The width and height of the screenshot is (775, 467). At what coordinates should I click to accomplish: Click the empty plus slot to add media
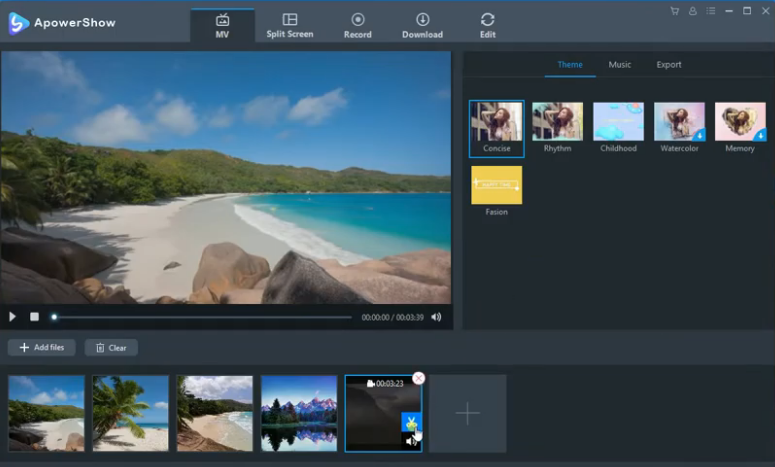coord(468,413)
